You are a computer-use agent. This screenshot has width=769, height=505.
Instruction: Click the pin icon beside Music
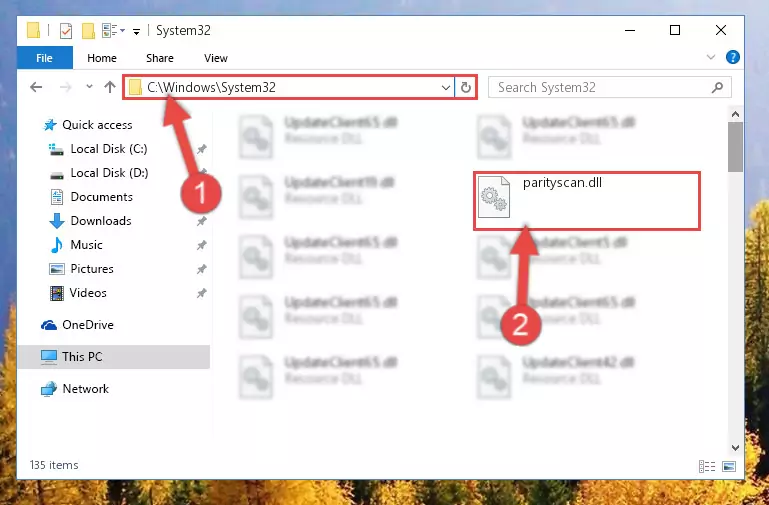point(202,245)
